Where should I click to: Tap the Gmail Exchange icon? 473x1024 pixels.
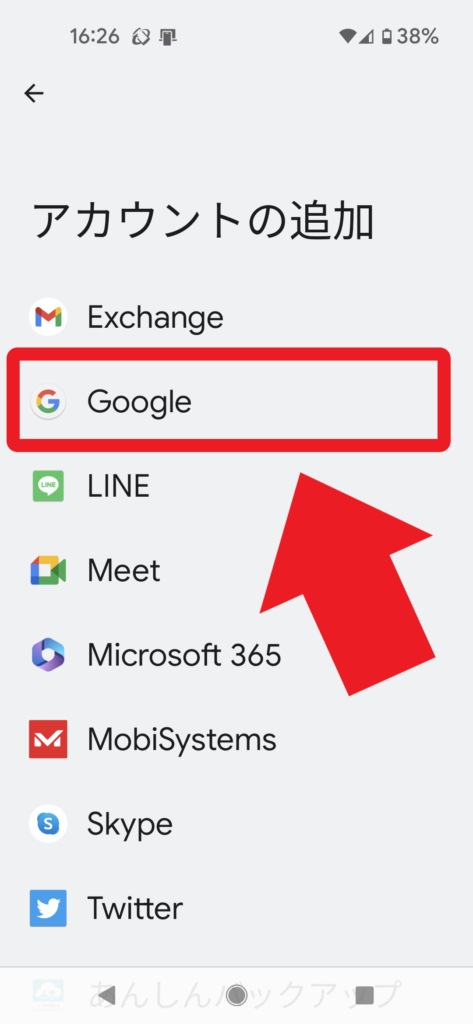pyautogui.click(x=48, y=317)
